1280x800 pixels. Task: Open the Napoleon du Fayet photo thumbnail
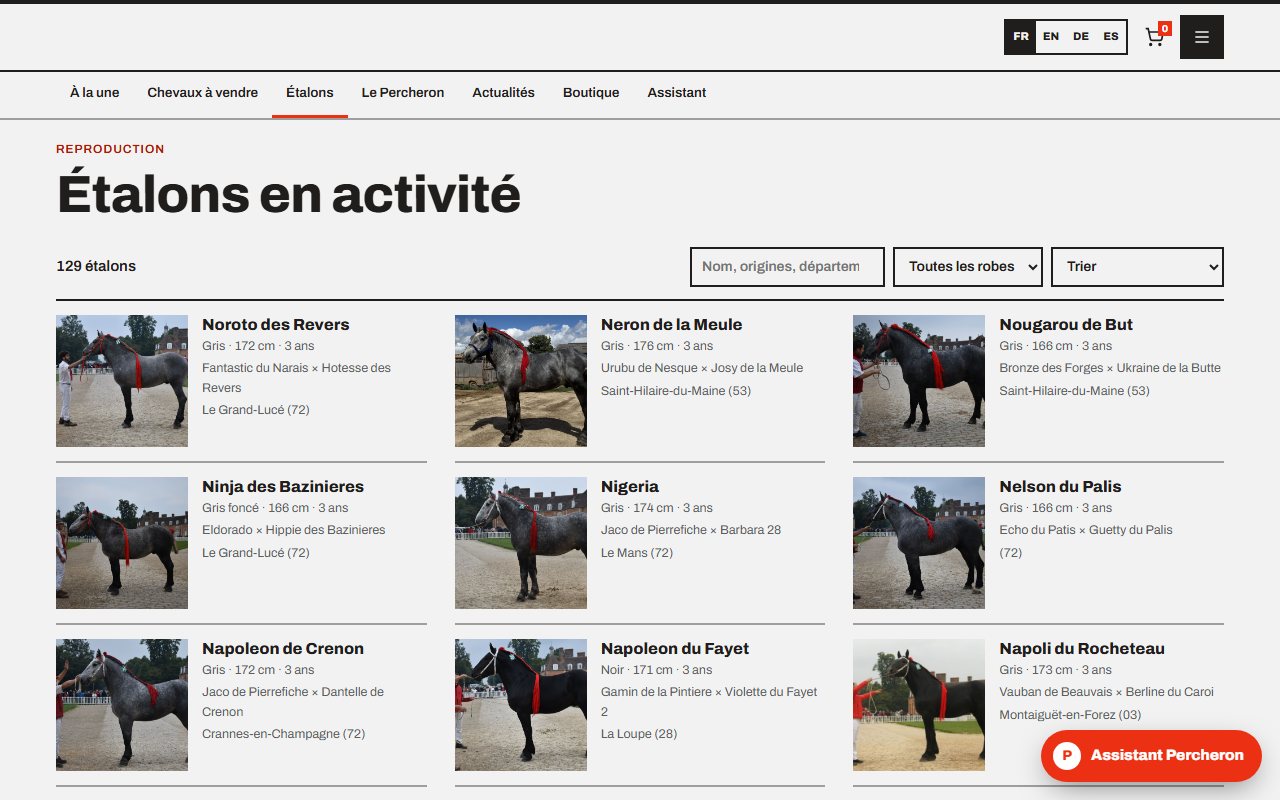coord(521,705)
